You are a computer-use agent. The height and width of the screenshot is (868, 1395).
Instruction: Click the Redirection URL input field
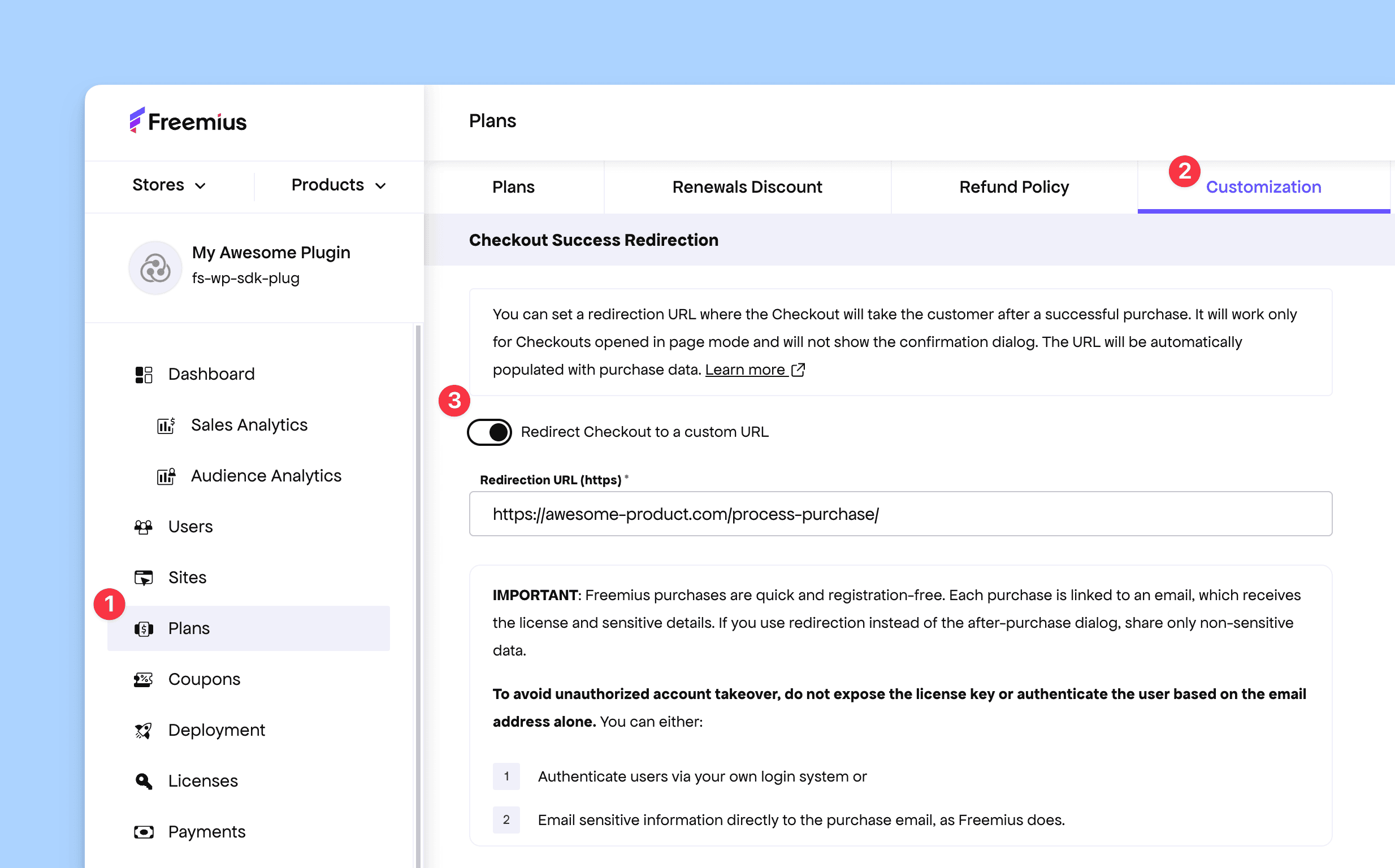point(901,514)
